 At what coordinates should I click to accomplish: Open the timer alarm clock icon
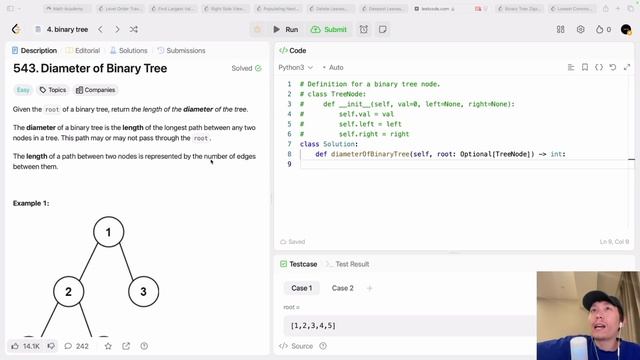coord(364,29)
